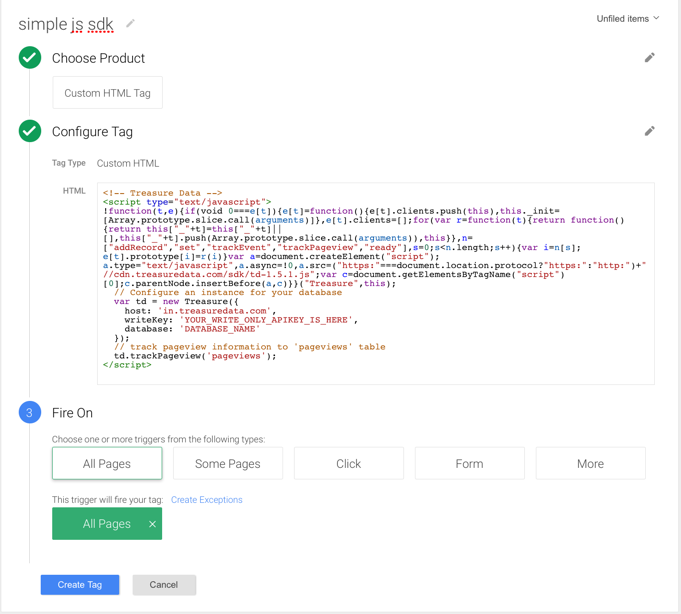The height and width of the screenshot is (614, 681).
Task: Click the 'Choose Product' heading
Action: pos(98,58)
